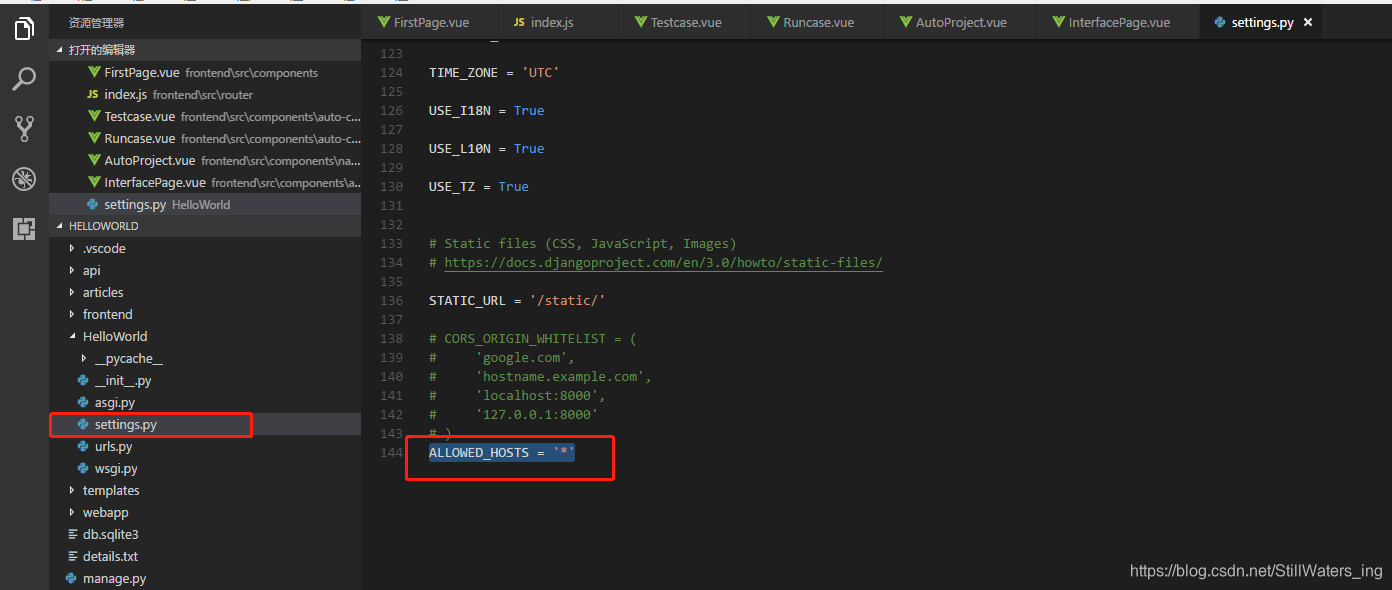Click the 'localhost:8000' comment line
This screenshot has width=1392, height=590.
tap(517, 395)
